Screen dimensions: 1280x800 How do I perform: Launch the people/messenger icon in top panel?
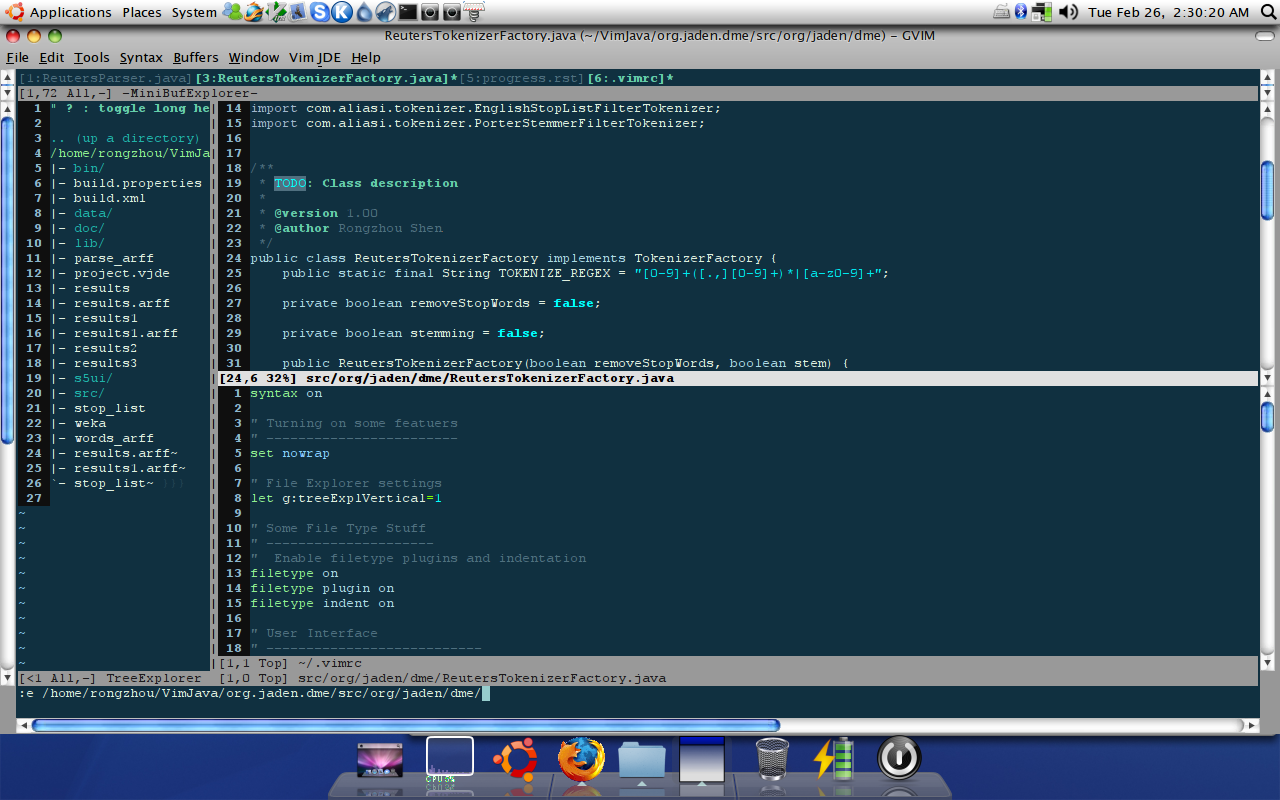pos(232,12)
